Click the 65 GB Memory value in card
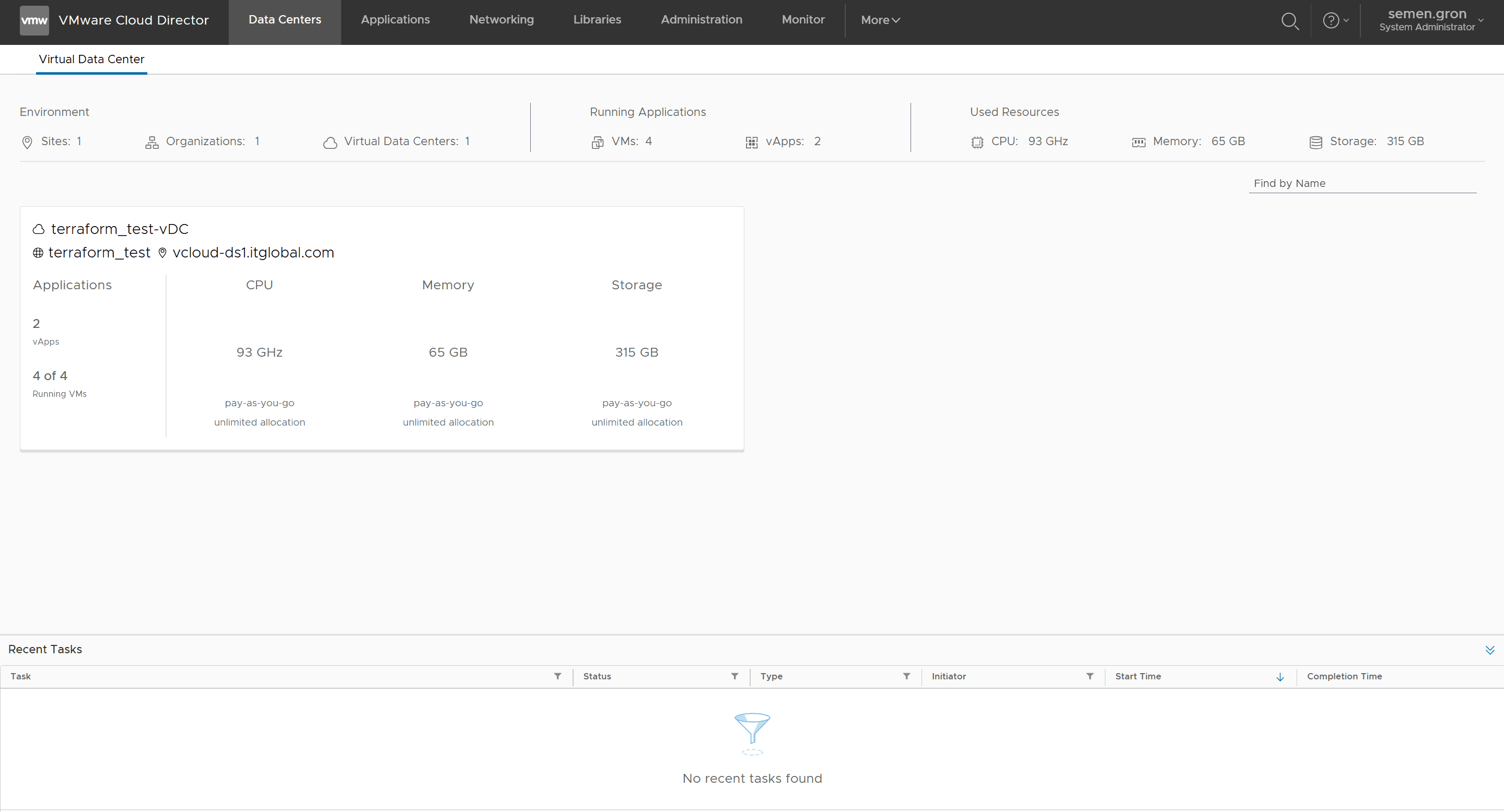 (448, 352)
